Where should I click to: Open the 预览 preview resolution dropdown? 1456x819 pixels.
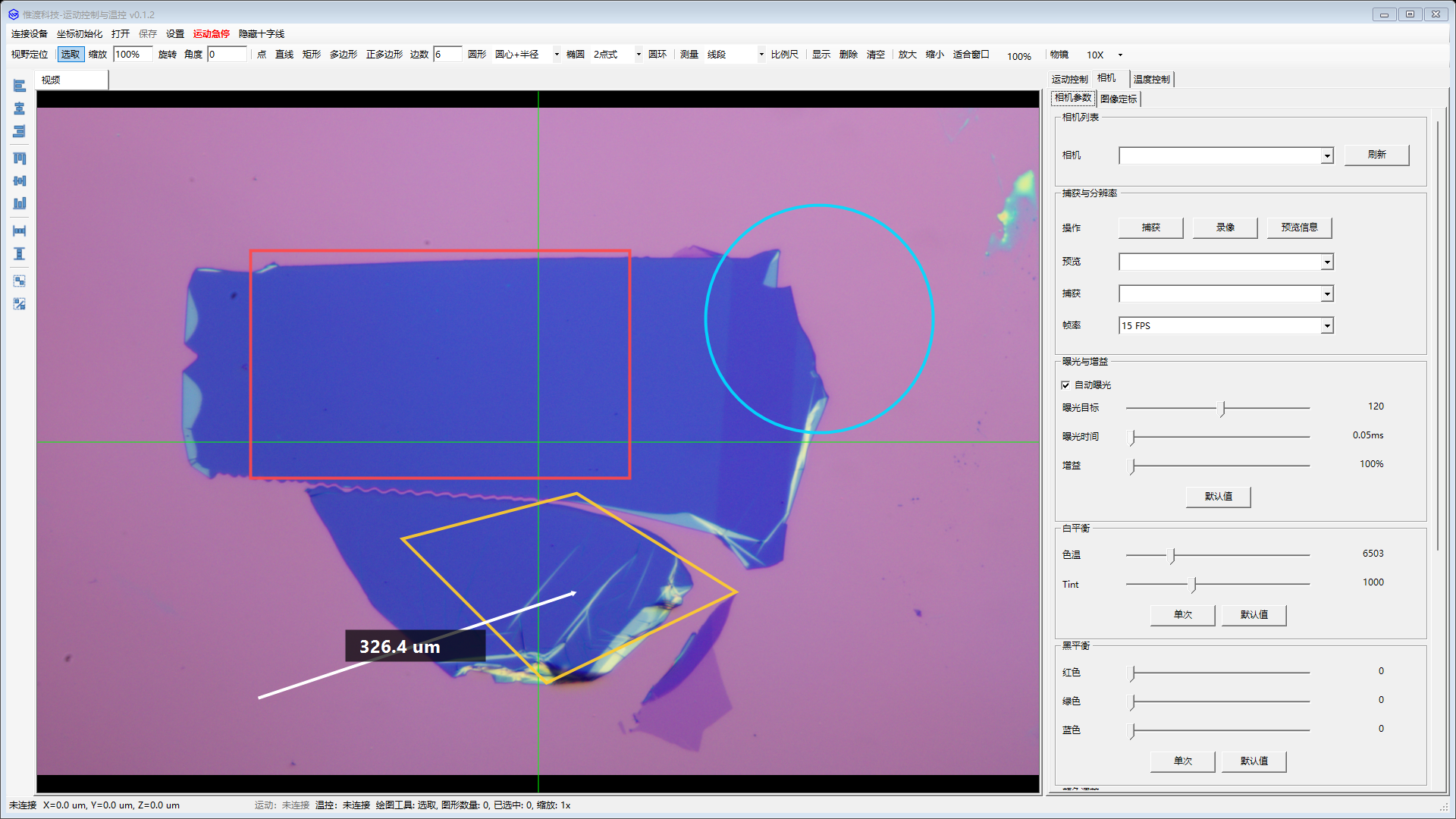click(1326, 262)
